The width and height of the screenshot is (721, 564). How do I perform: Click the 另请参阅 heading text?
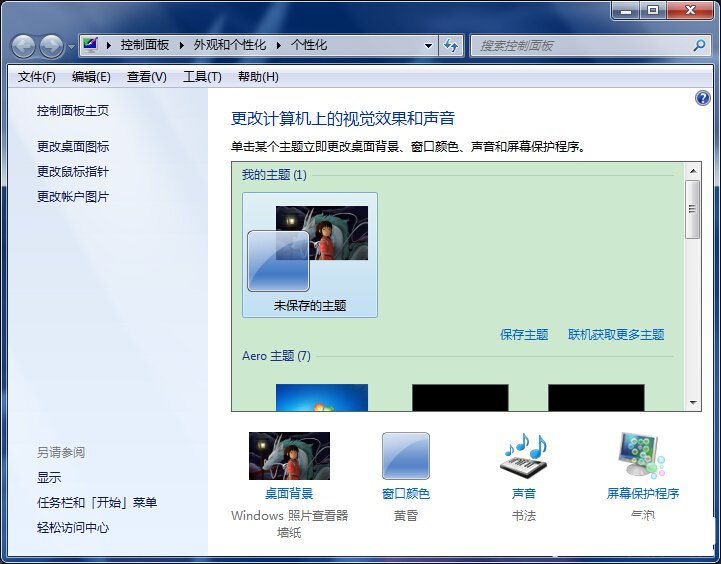coord(61,453)
